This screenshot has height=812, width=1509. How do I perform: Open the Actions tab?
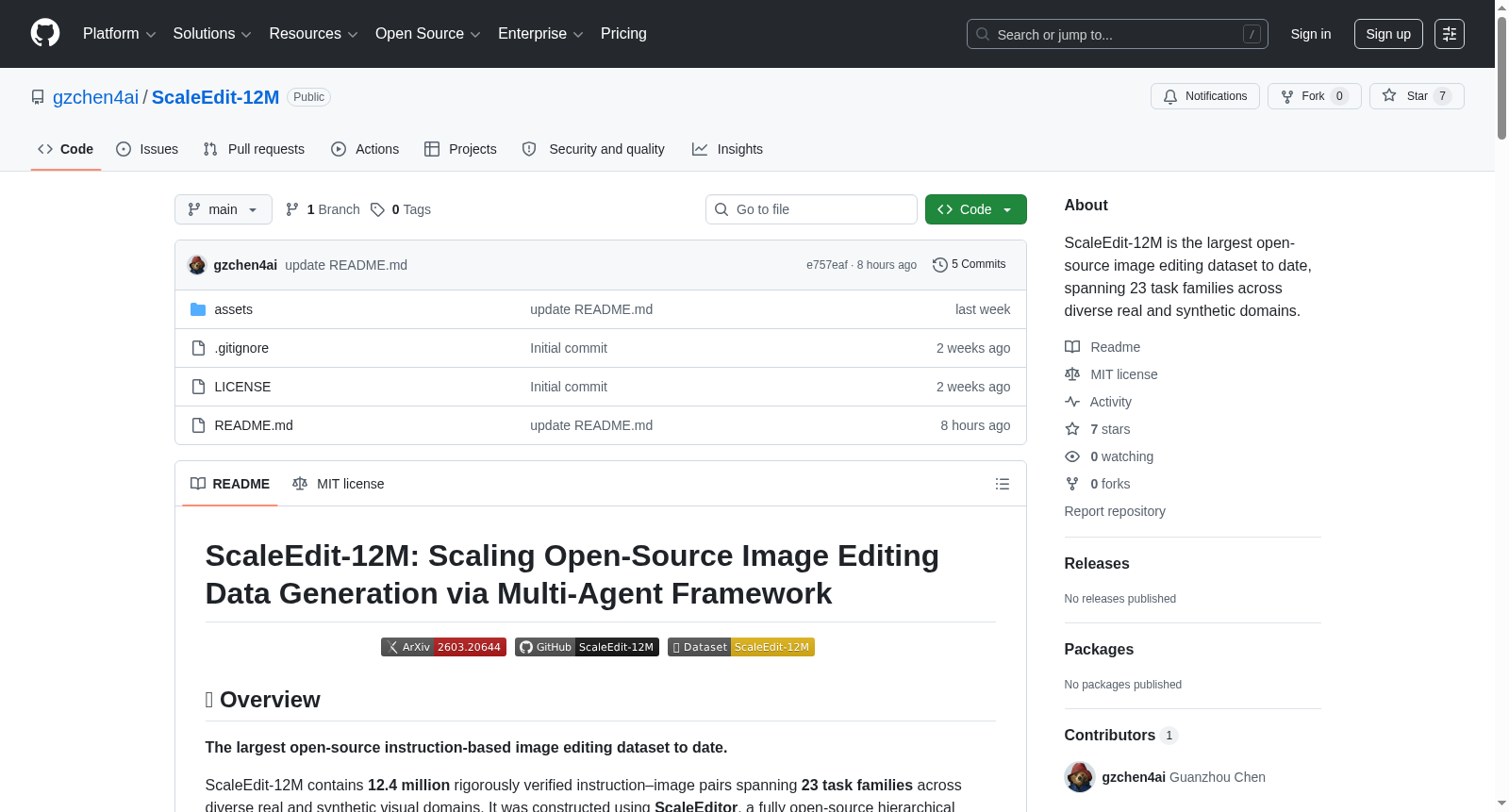coord(365,149)
